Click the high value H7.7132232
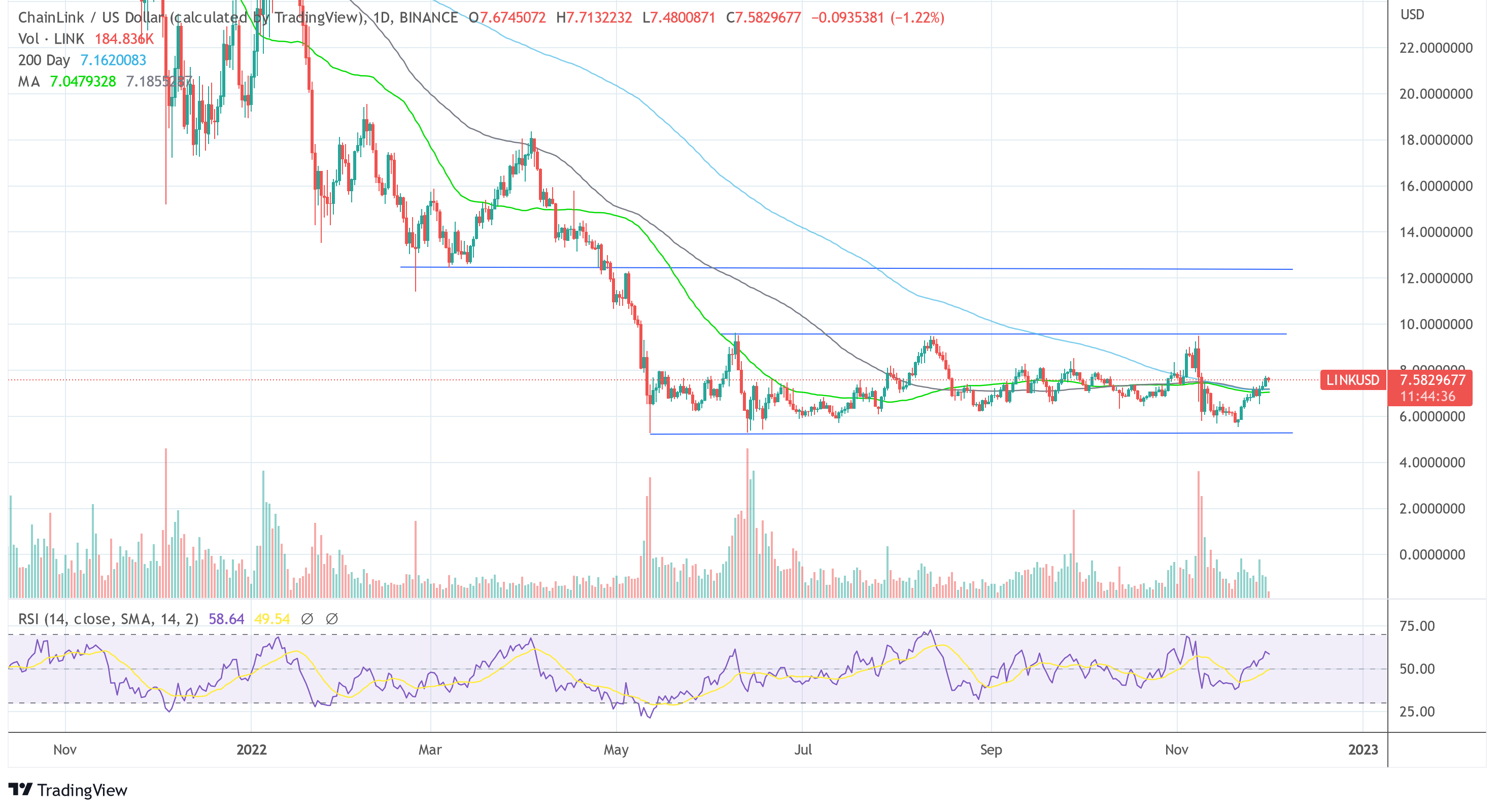Viewport: 1499px width, 812px height. (x=594, y=17)
